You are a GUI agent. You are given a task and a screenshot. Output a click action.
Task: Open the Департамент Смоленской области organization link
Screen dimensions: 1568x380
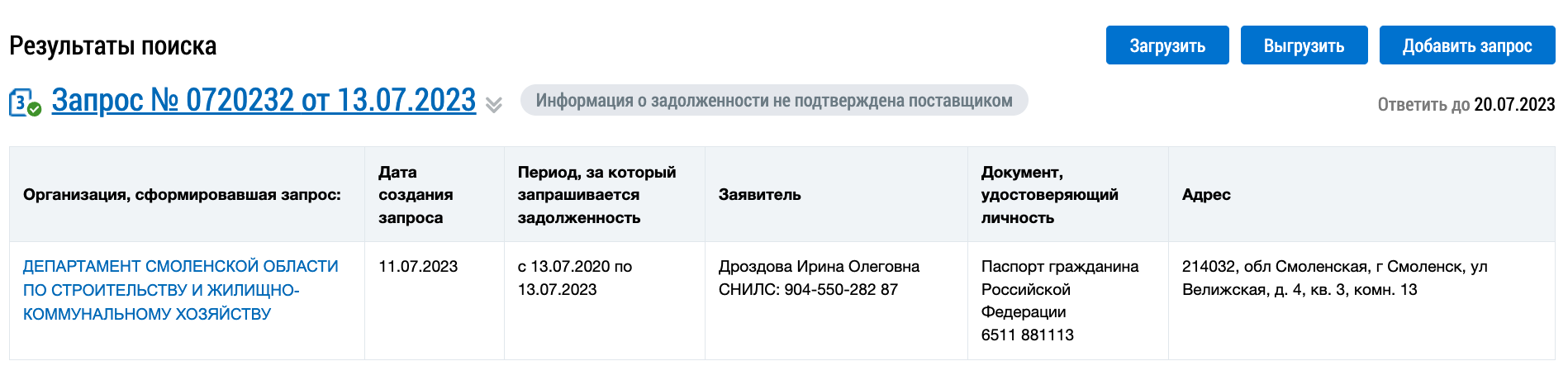coord(181,290)
